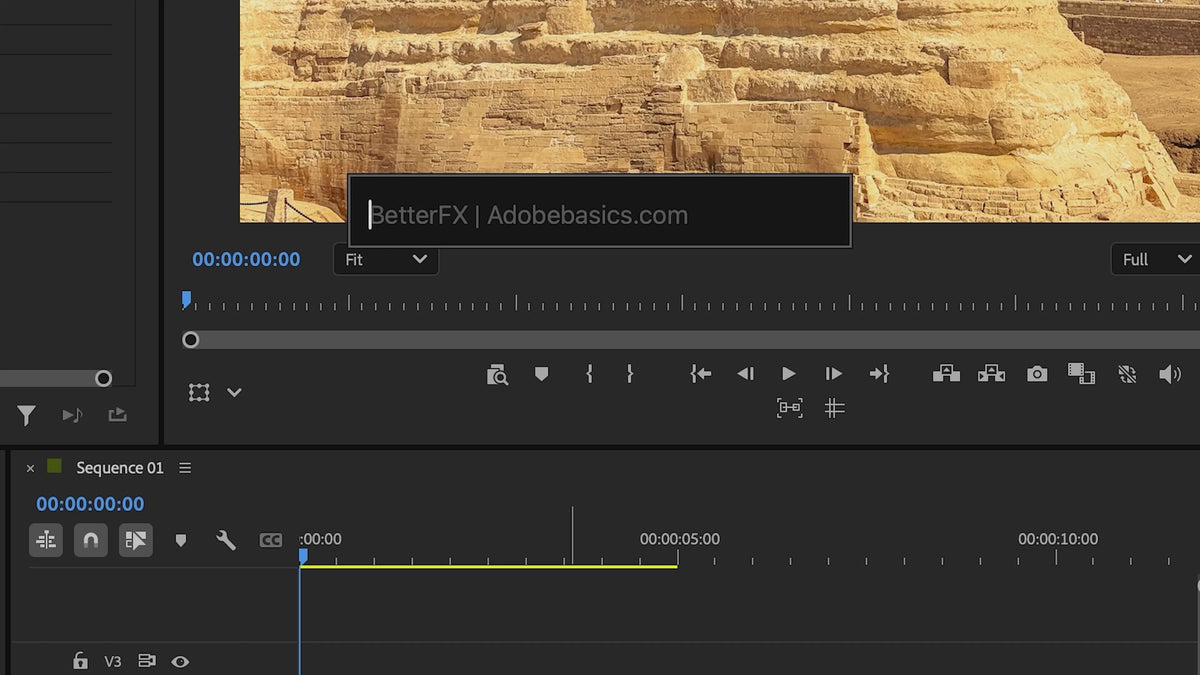Step back one frame
This screenshot has width=1200, height=675.
(x=745, y=373)
